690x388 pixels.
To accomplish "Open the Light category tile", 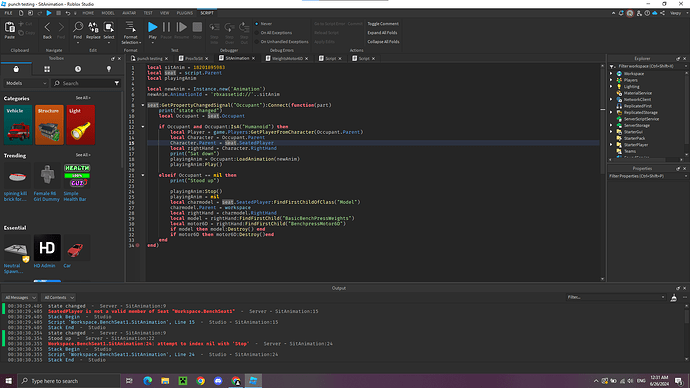I will 81,125.
